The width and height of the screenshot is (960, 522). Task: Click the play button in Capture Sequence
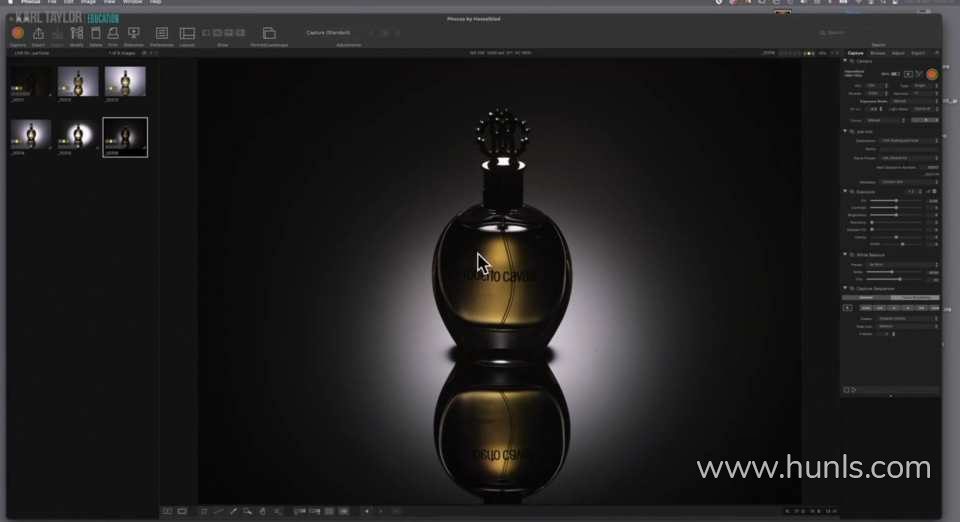pos(848,308)
